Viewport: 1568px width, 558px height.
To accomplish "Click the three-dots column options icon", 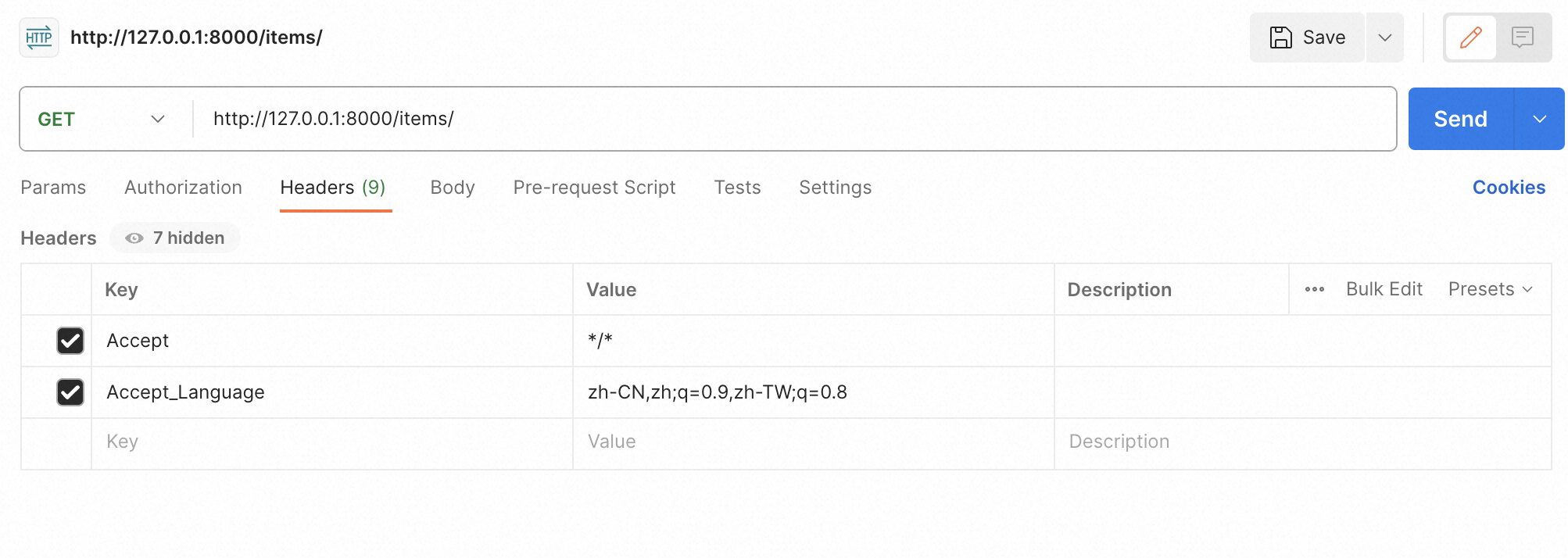I will tap(1314, 289).
